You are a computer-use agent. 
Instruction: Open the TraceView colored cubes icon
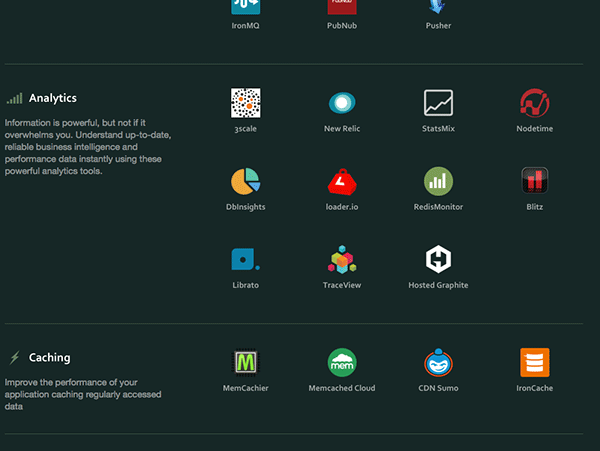tap(342, 259)
